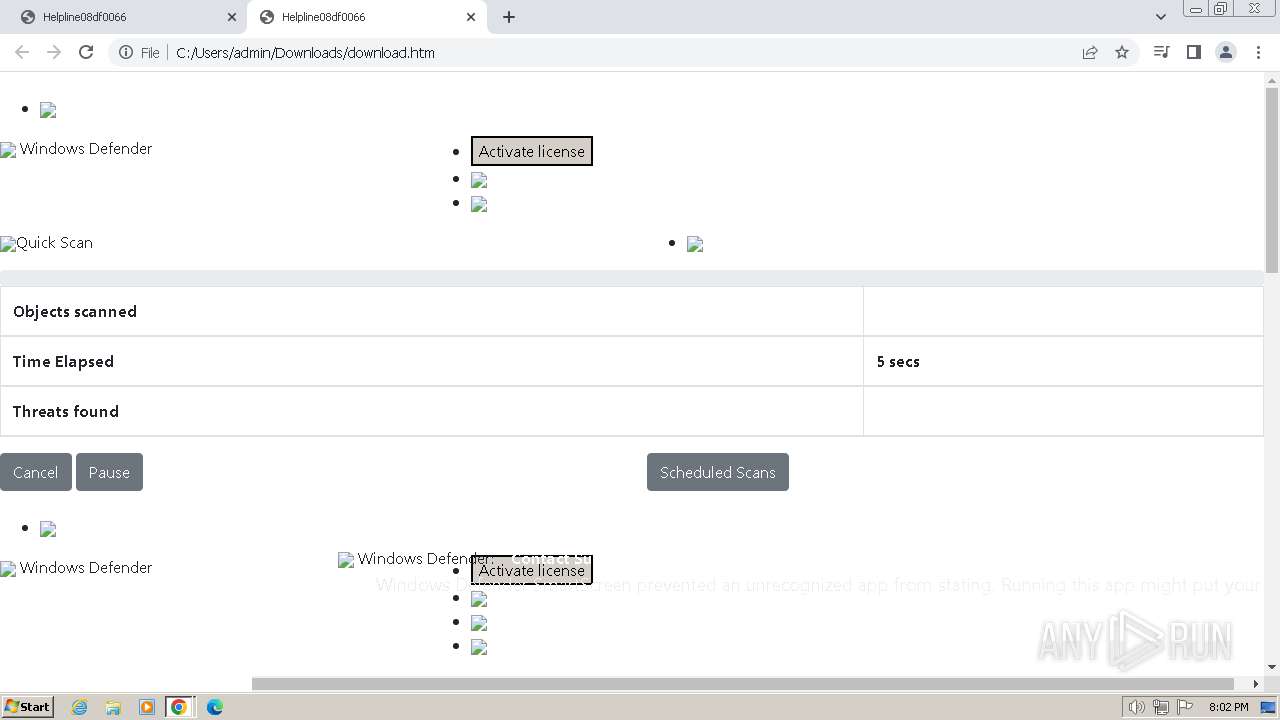The image size is (1280, 720).
Task: Click the broken image next to Quick Scan
Action: (8, 244)
